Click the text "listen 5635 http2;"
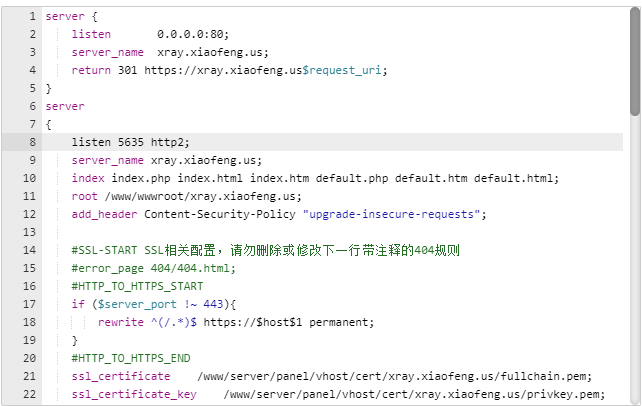The width and height of the screenshot is (642, 406). coord(130,142)
